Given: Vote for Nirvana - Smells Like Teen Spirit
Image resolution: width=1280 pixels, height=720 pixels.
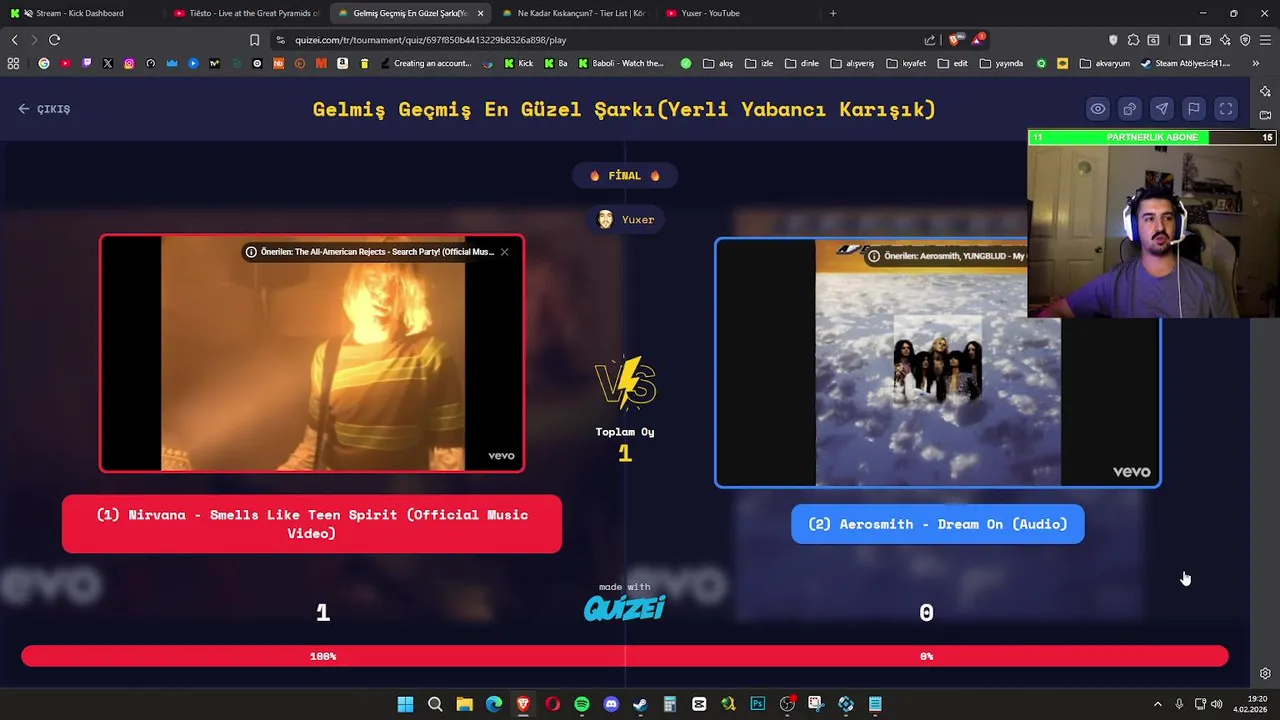Looking at the screenshot, I should (312, 524).
